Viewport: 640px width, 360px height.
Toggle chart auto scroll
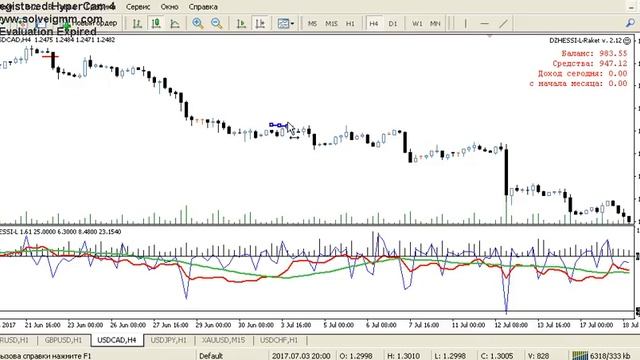click(x=241, y=23)
